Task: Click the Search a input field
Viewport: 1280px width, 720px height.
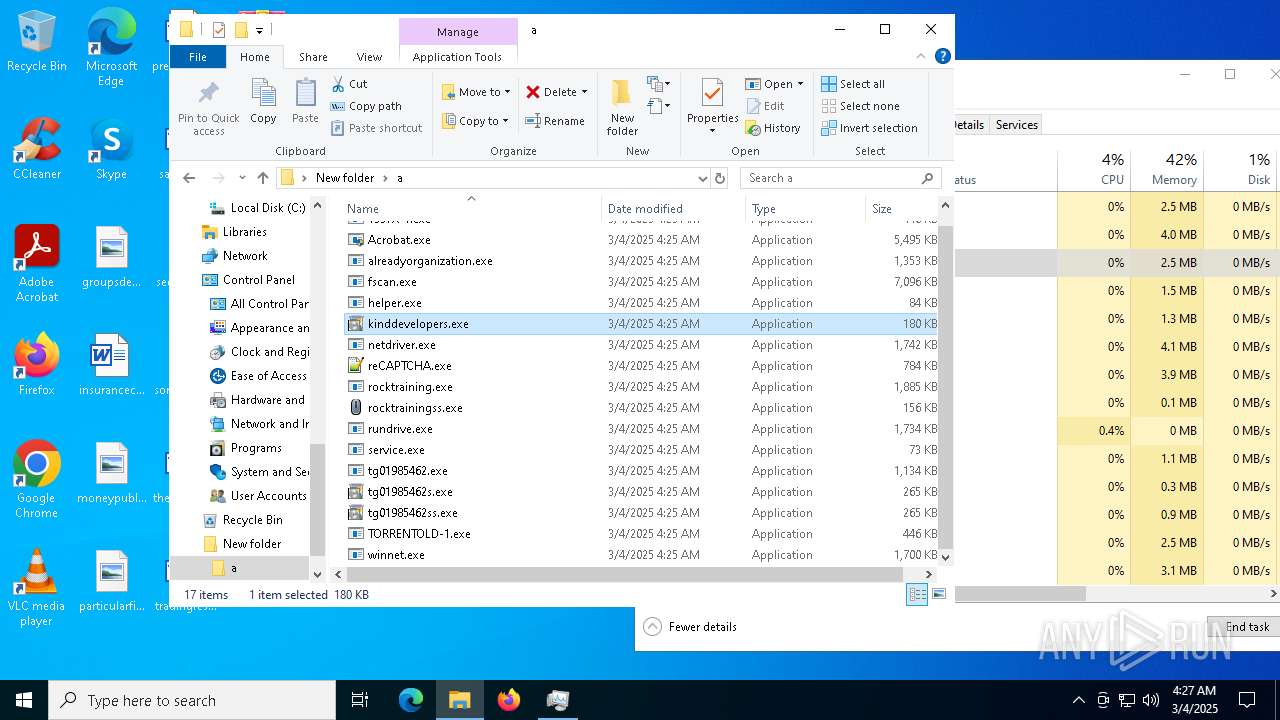Action: (x=840, y=178)
